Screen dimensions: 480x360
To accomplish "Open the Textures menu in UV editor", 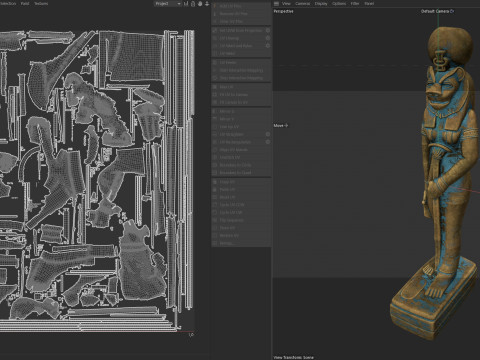I will point(41,3).
